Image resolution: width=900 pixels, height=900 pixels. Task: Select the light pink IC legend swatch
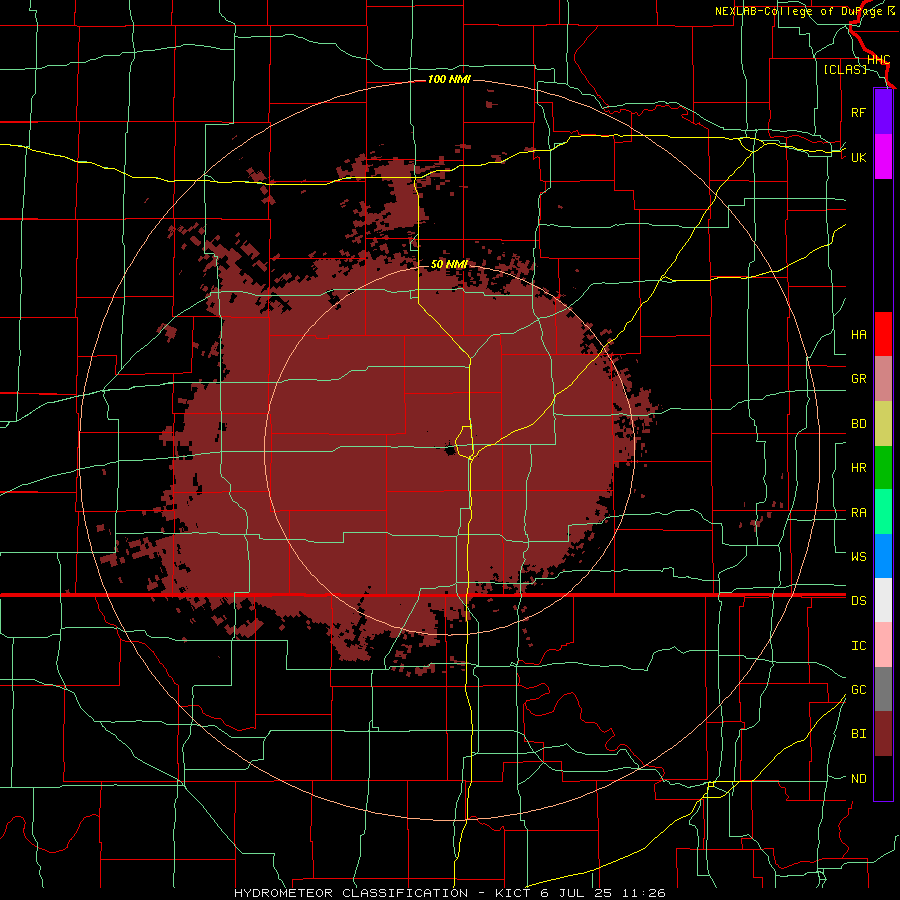883,645
